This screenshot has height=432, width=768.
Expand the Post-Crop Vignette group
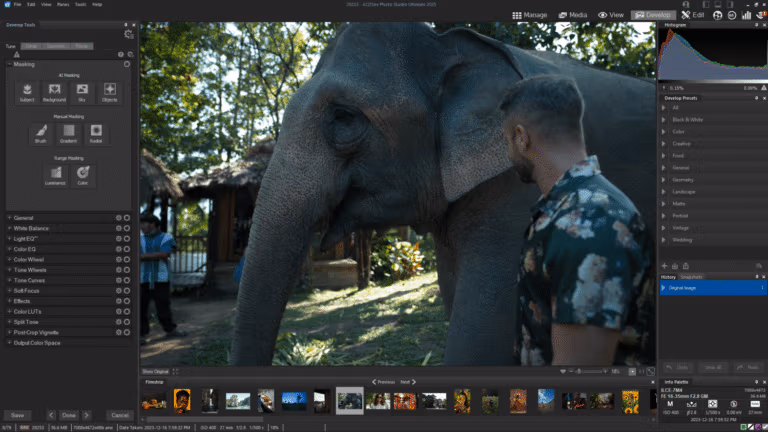pos(9,332)
